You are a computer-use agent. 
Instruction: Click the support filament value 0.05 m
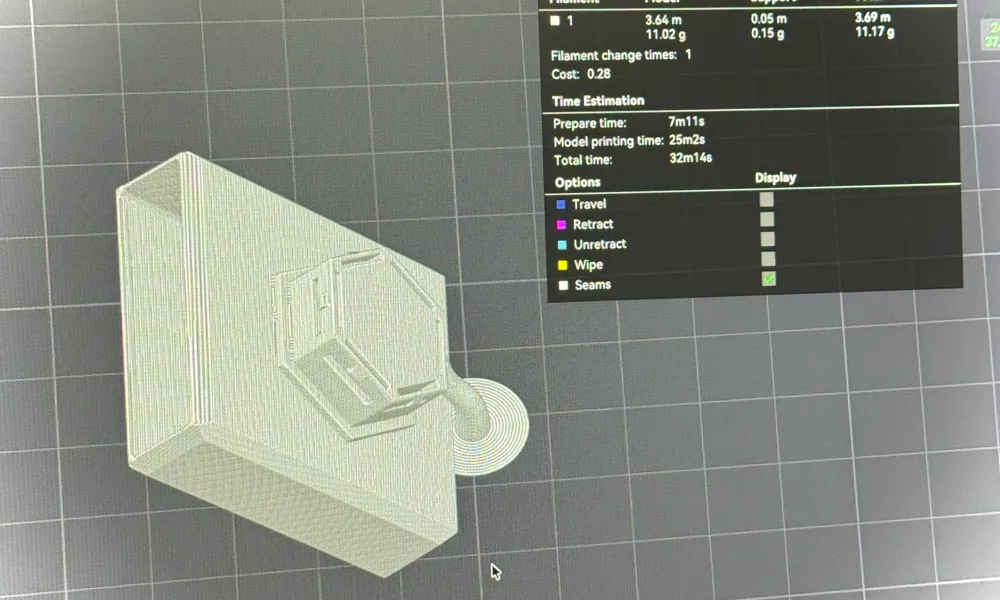point(768,19)
